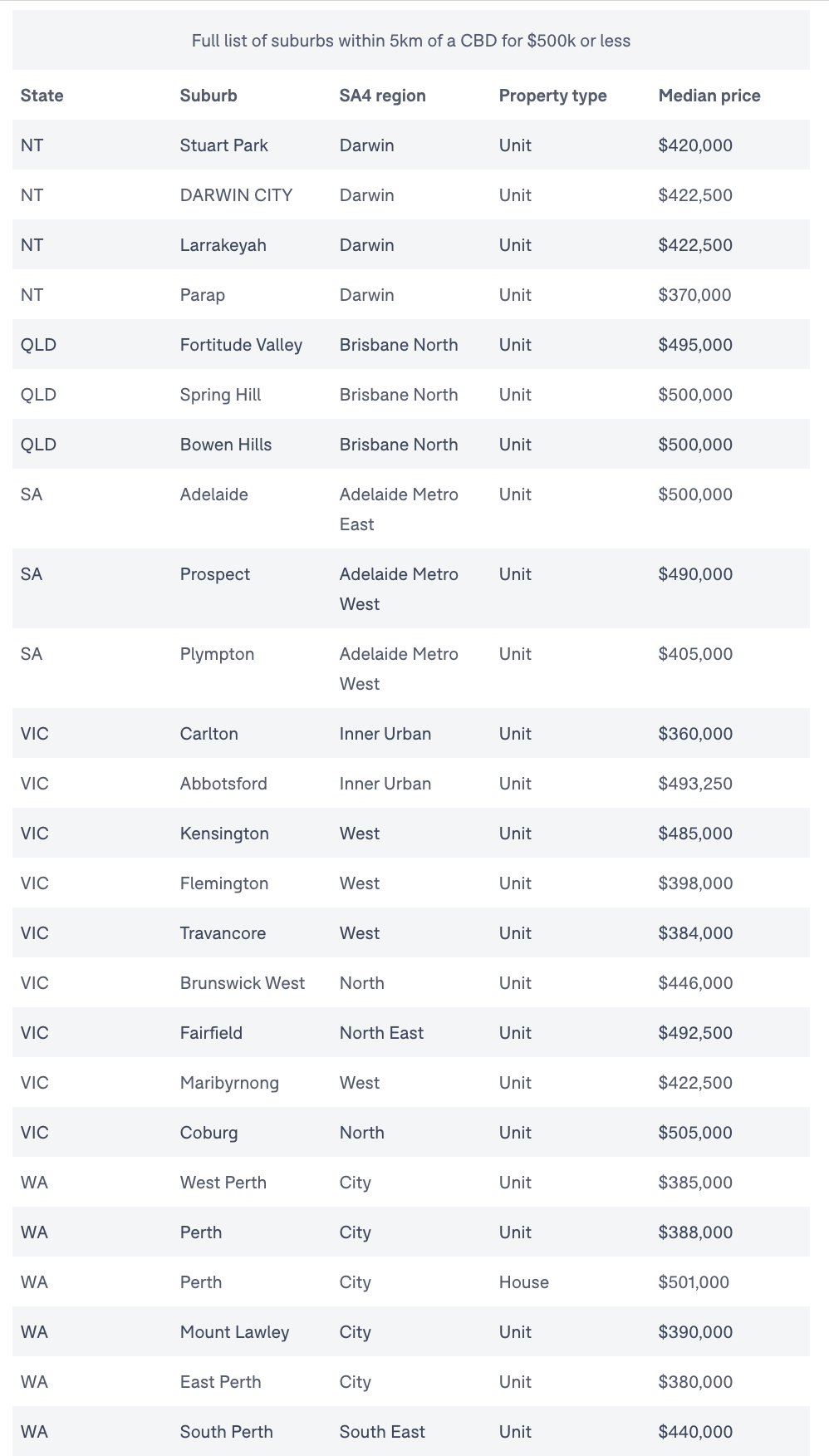Click the Fortitude Valley suburb entry

241,345
